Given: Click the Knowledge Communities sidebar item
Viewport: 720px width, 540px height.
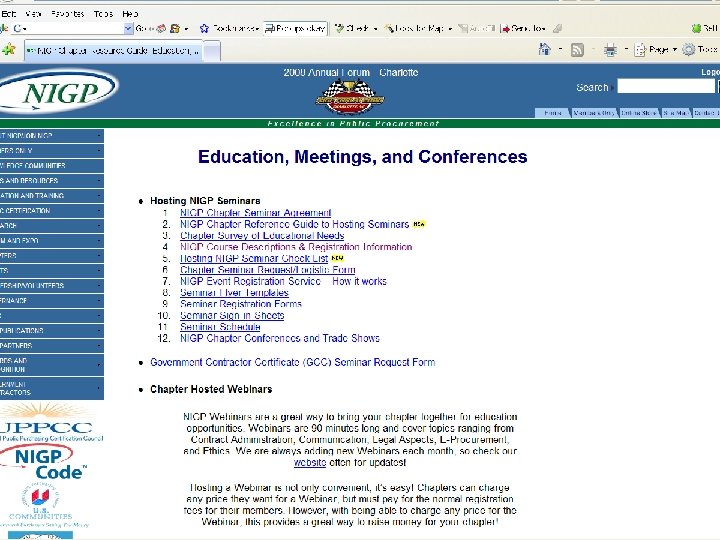Looking at the screenshot, I should [52, 166].
